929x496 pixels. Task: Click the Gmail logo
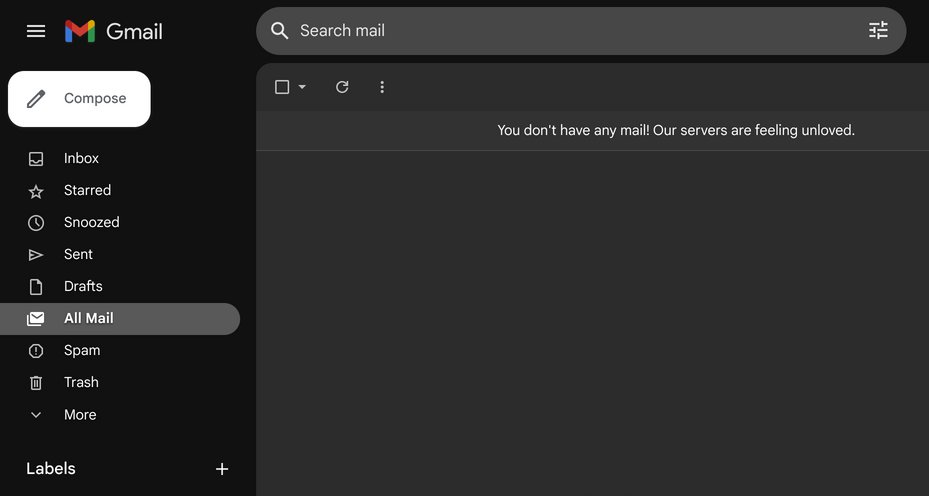tap(114, 31)
